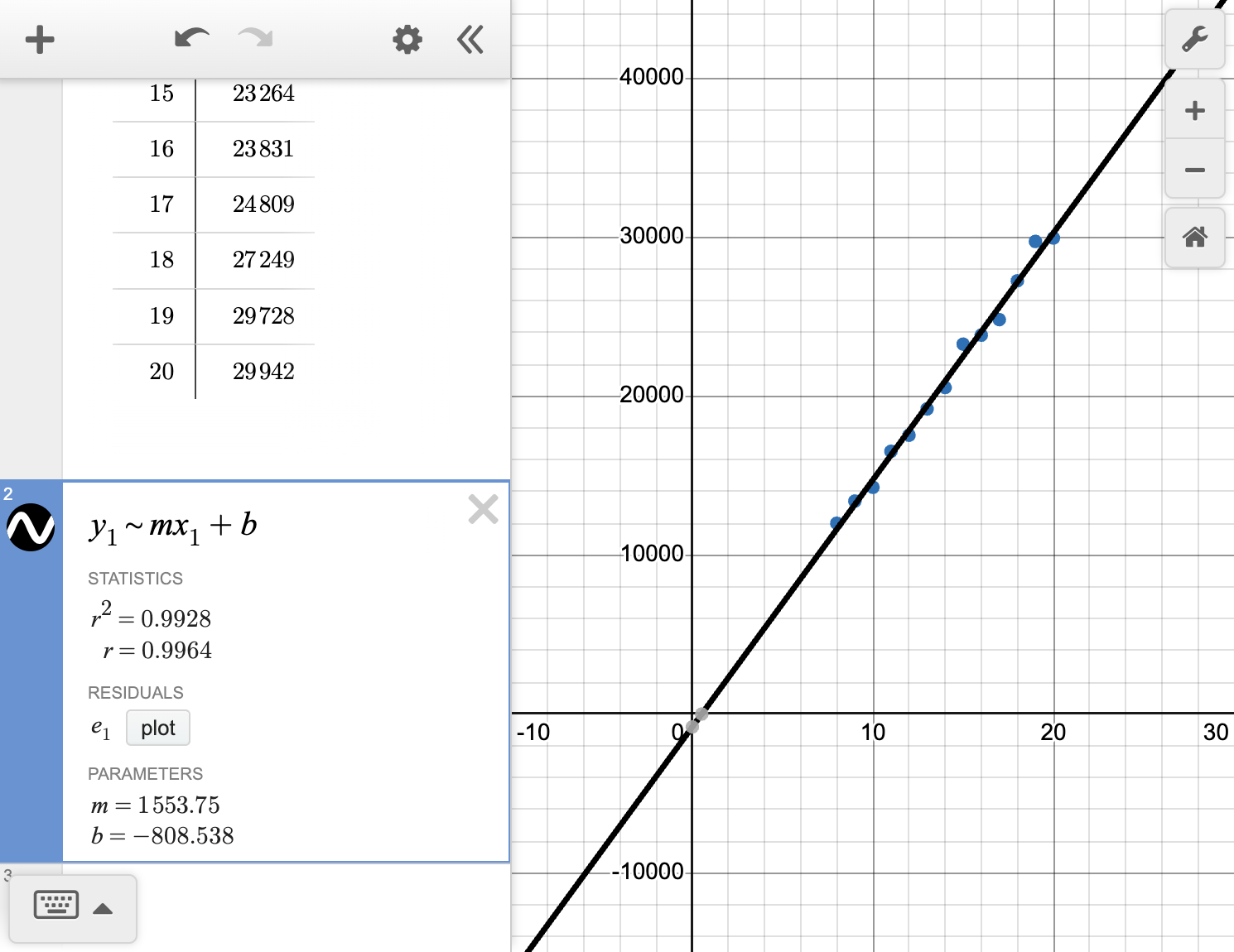Expand the keyboard options with the arrow
The height and width of the screenshot is (952, 1234).
tap(104, 908)
